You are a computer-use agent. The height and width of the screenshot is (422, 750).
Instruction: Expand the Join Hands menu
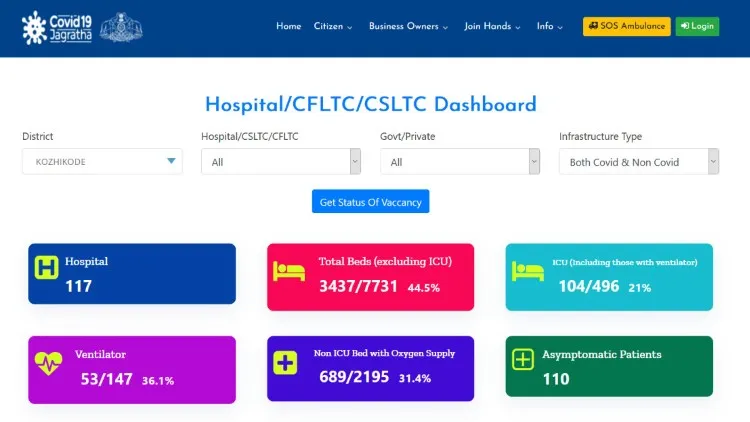pyautogui.click(x=492, y=26)
